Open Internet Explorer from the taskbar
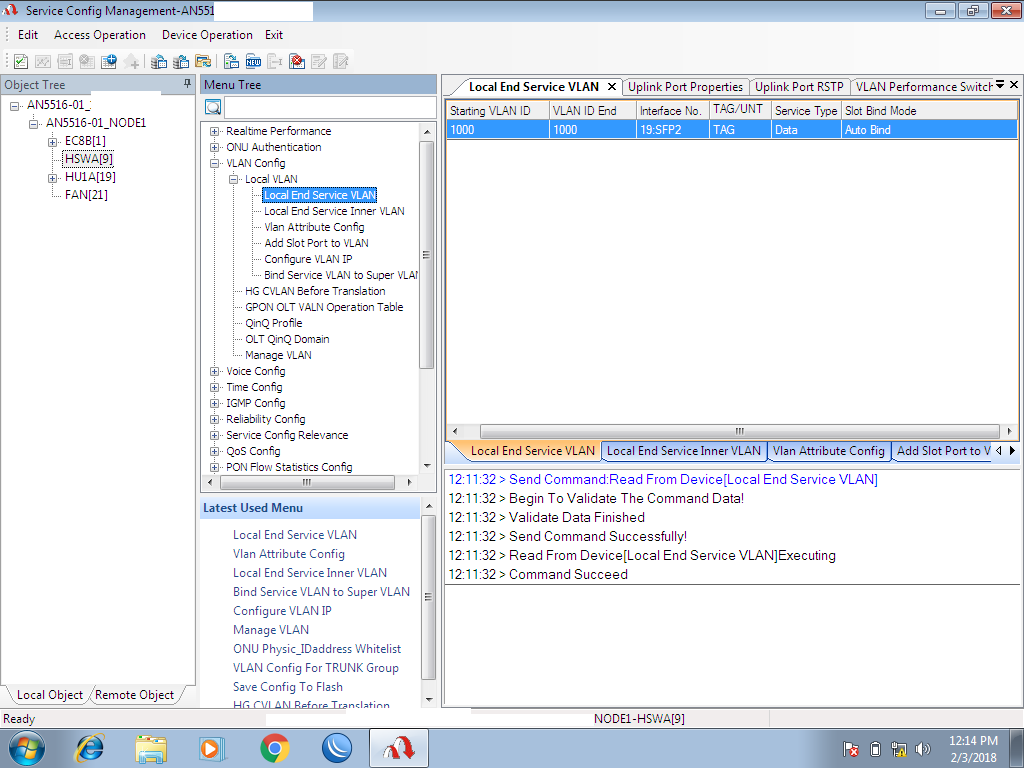The image size is (1024, 768). (x=89, y=748)
